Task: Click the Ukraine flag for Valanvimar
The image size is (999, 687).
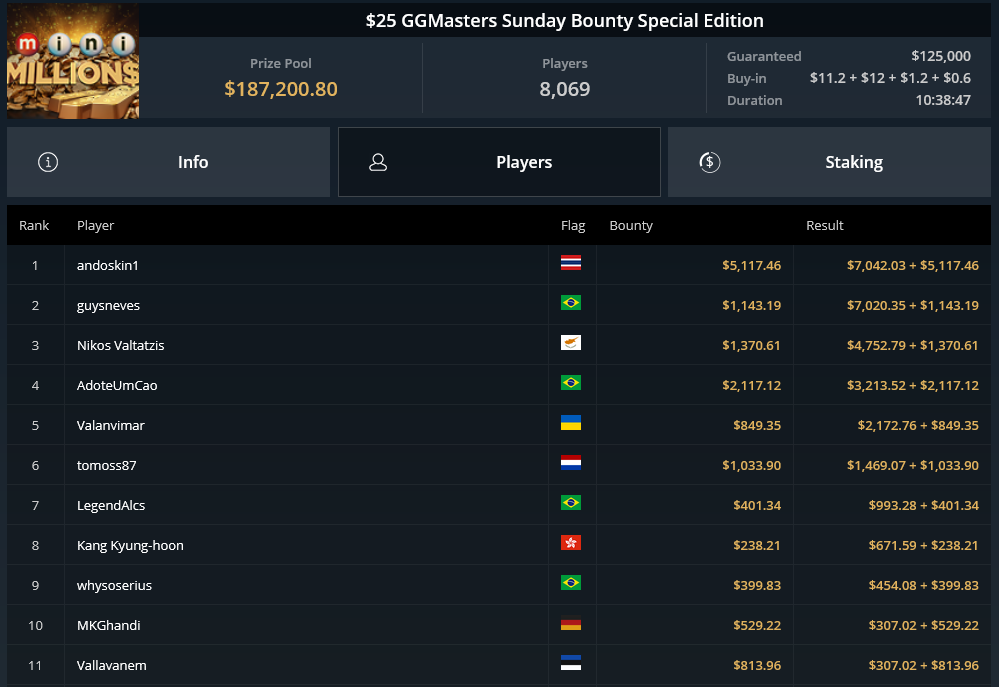Action: [x=571, y=423]
